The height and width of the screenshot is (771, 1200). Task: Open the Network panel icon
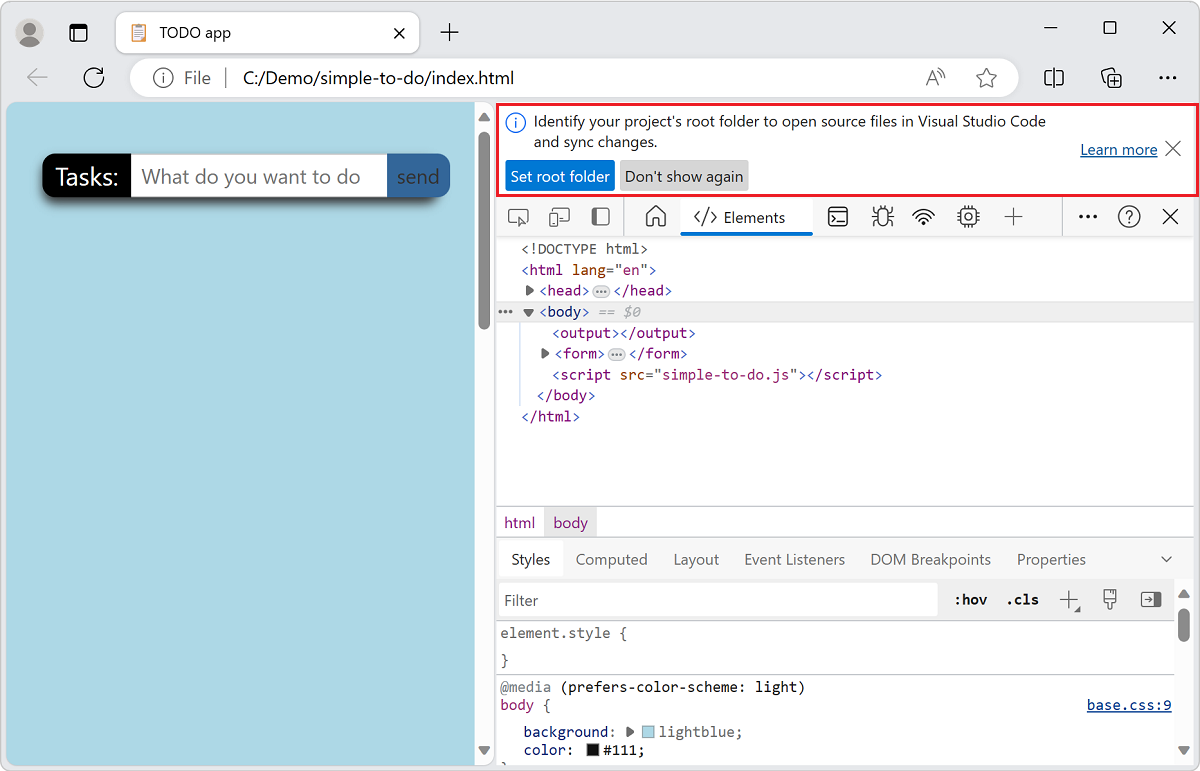coord(924,216)
